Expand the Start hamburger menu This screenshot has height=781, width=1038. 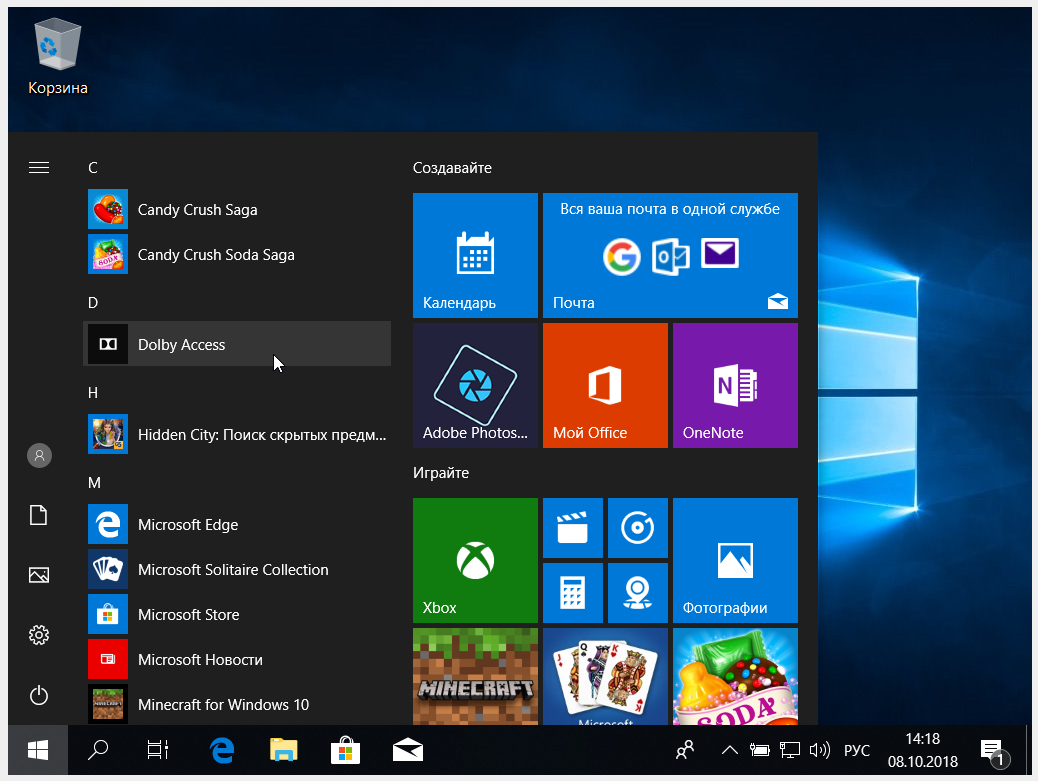click(x=39, y=168)
